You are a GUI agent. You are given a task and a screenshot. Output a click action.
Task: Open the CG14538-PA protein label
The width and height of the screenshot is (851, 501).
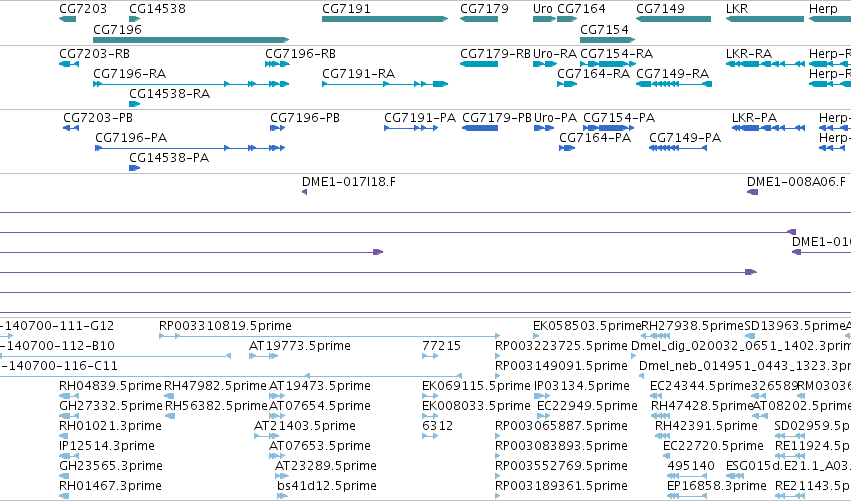[169, 158]
